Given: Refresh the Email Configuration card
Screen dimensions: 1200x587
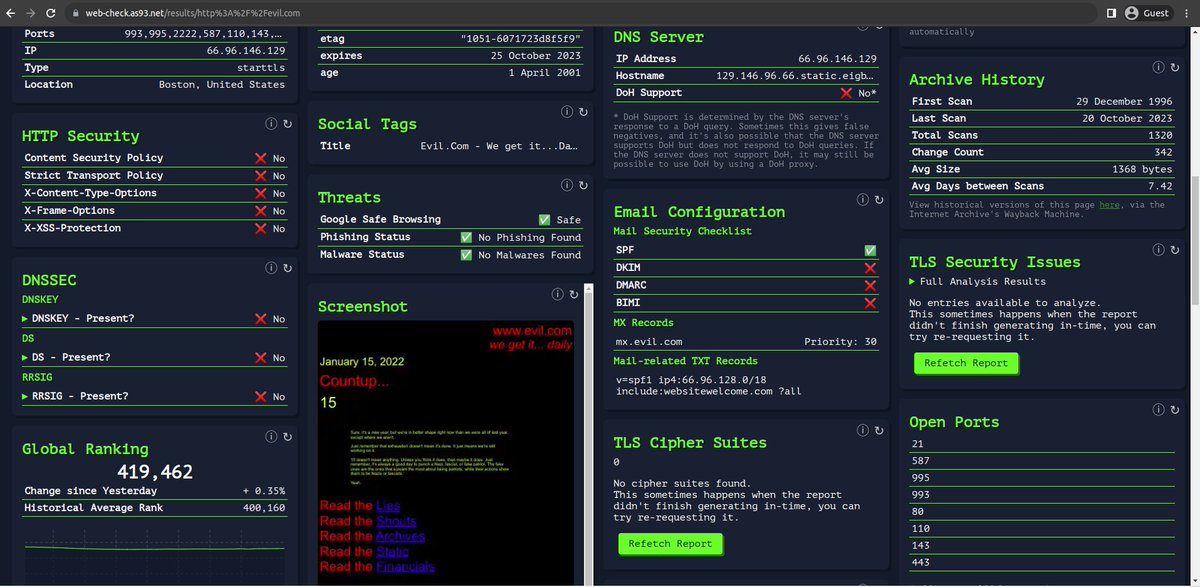Looking at the screenshot, I should pyautogui.click(x=880, y=199).
